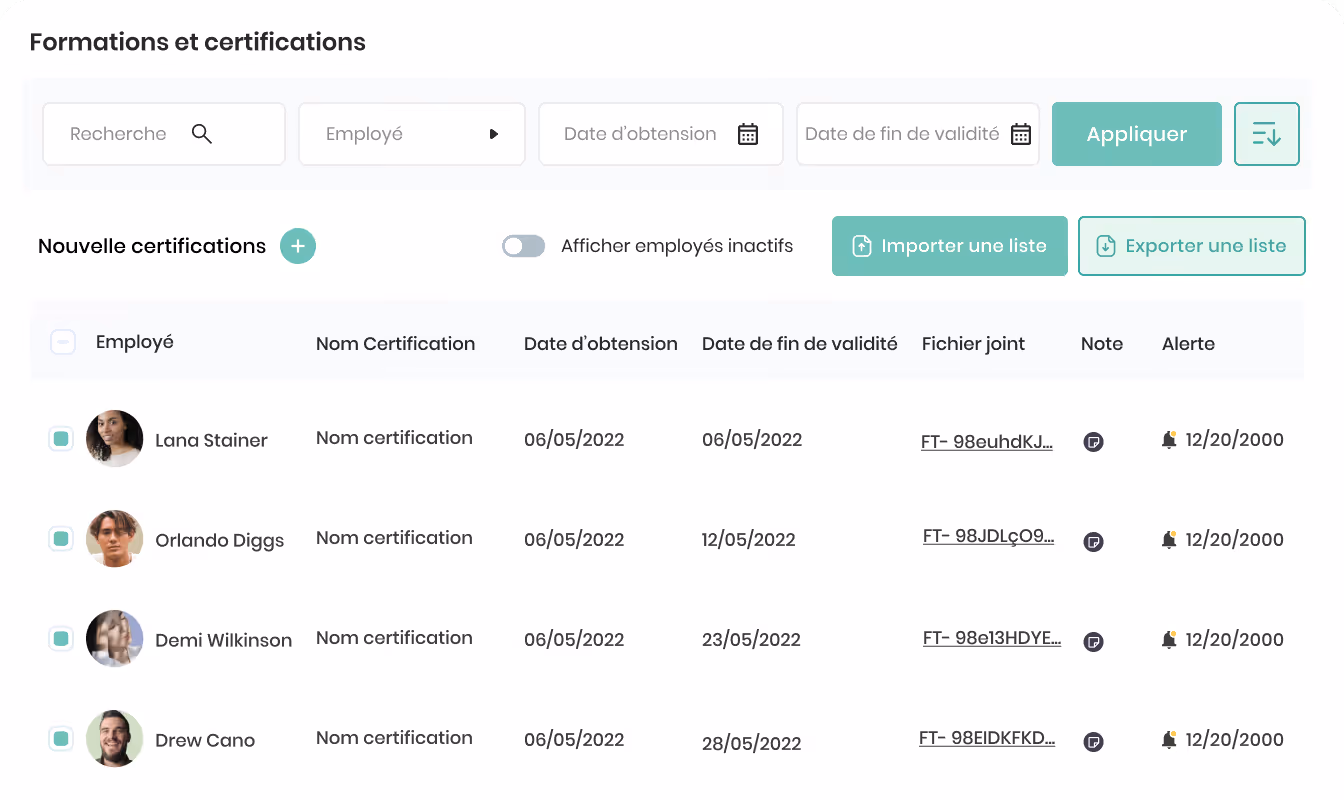Click validity end date 23/05/2022
Viewport: 1344px width, 800px height.
tap(752, 640)
